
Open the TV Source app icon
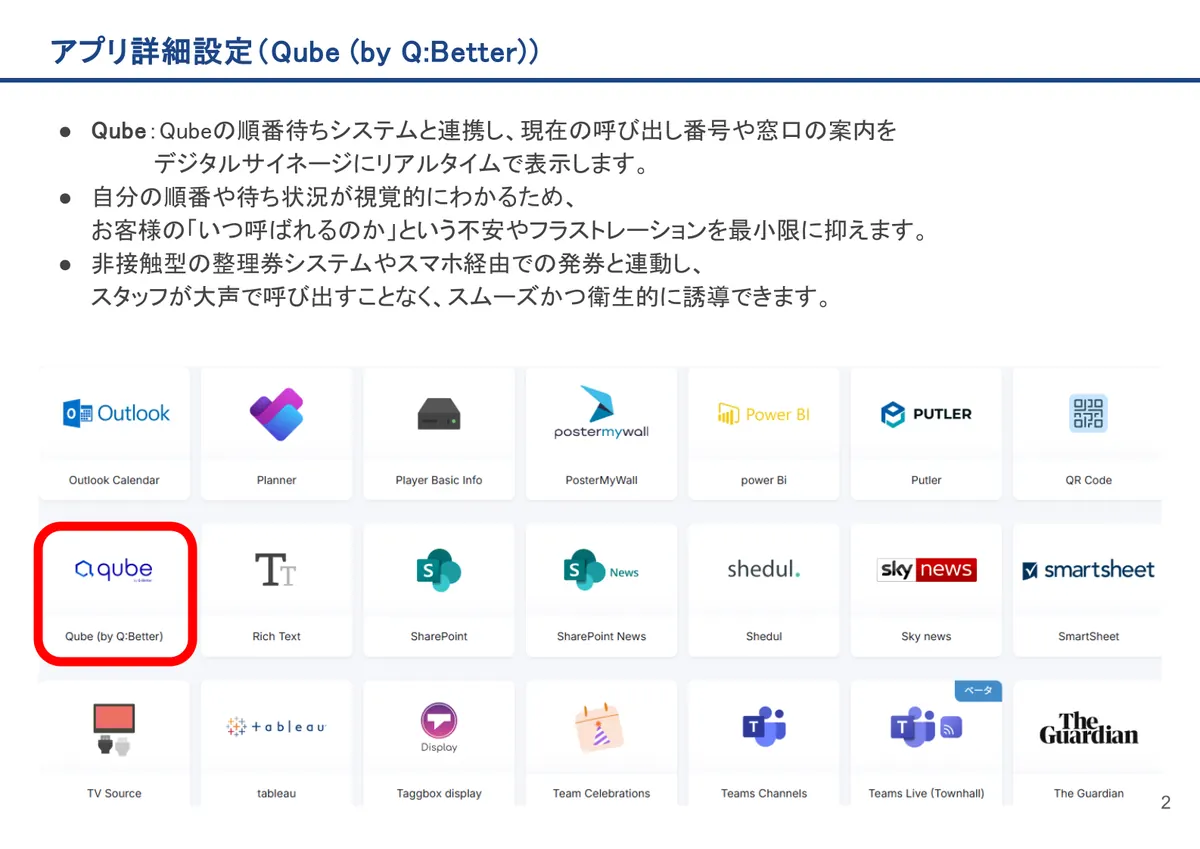(114, 729)
